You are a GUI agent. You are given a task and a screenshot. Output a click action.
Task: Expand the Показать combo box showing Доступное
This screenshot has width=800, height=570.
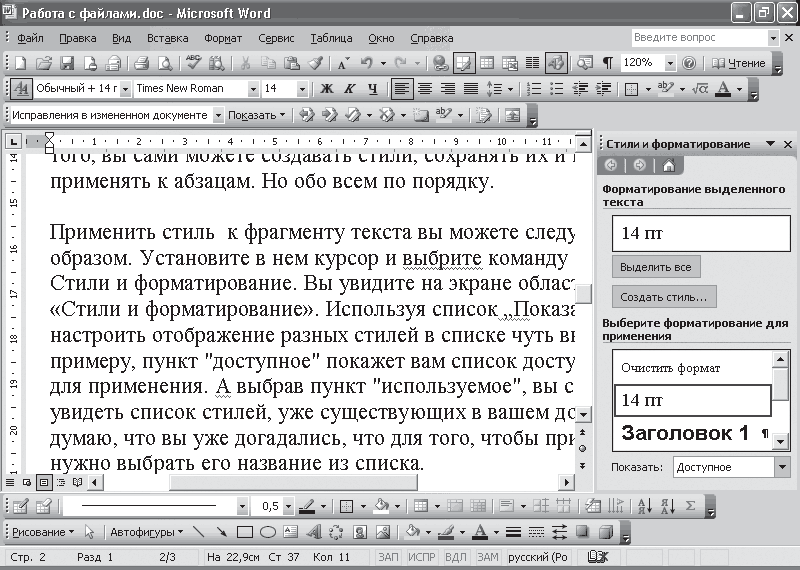point(780,467)
